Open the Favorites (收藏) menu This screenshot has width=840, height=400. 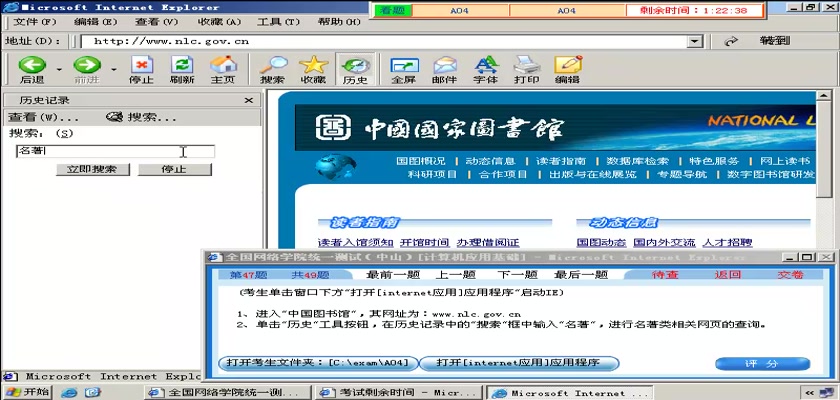[219, 22]
